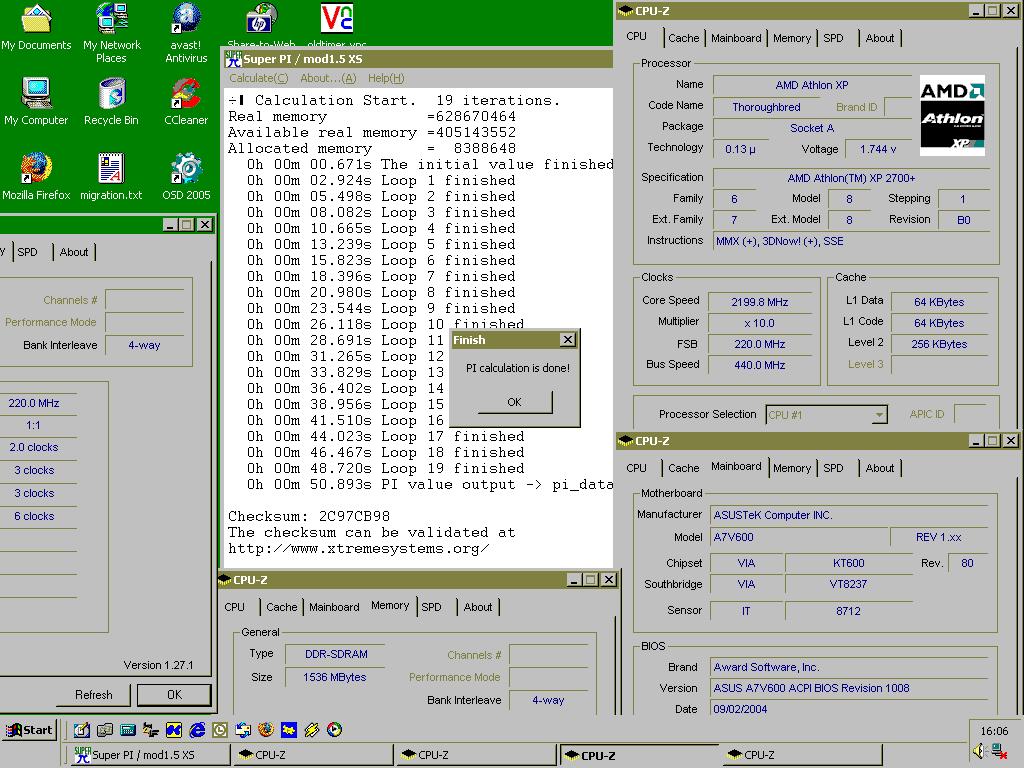Click the blue-and-yellow puzzle piece quick launch icon
The height and width of the screenshot is (768, 1024).
tap(289, 729)
